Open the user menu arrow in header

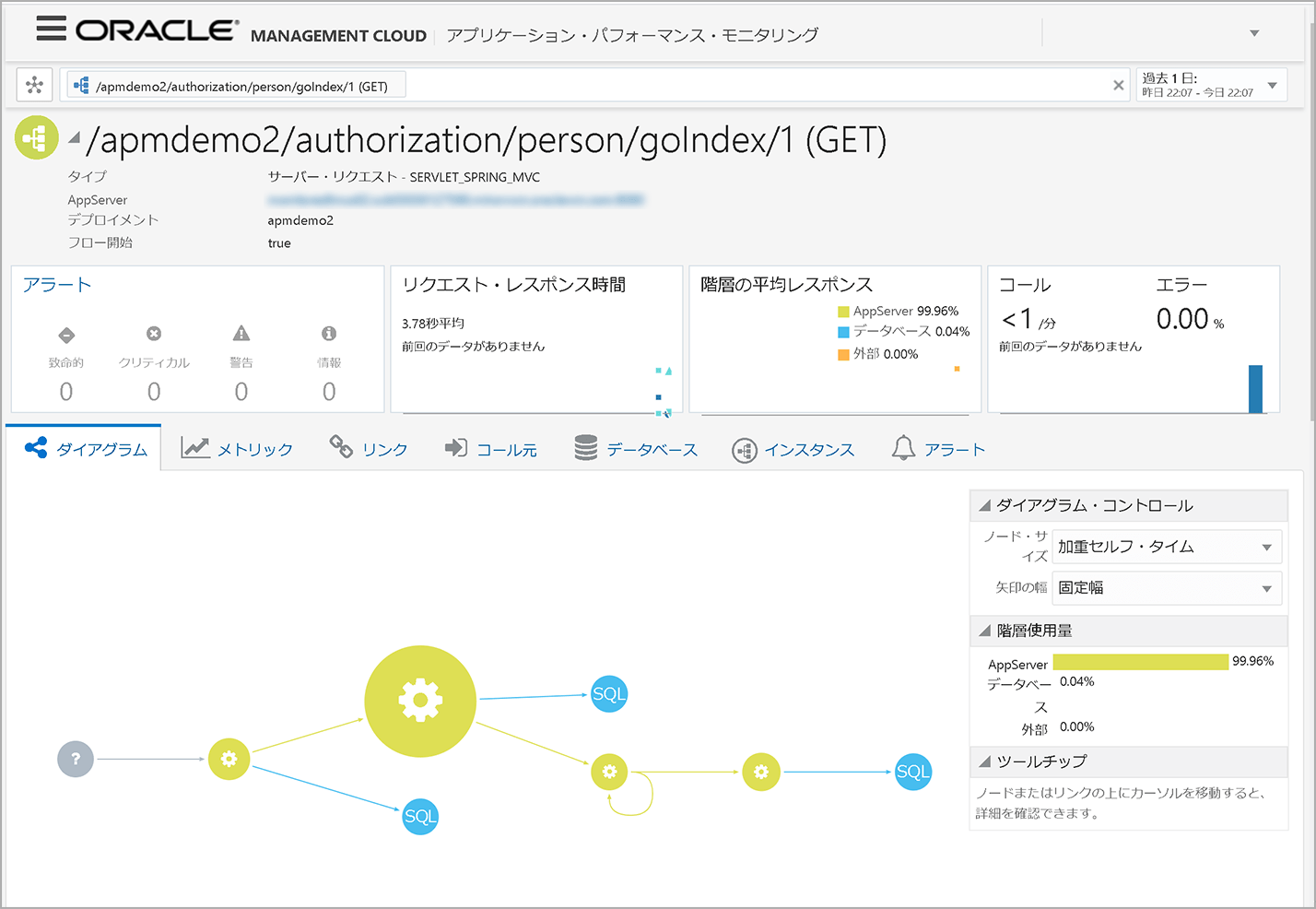[1254, 33]
